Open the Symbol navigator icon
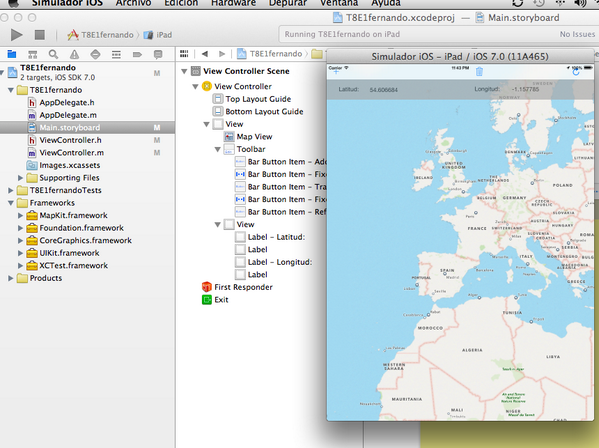 [x=33, y=54]
